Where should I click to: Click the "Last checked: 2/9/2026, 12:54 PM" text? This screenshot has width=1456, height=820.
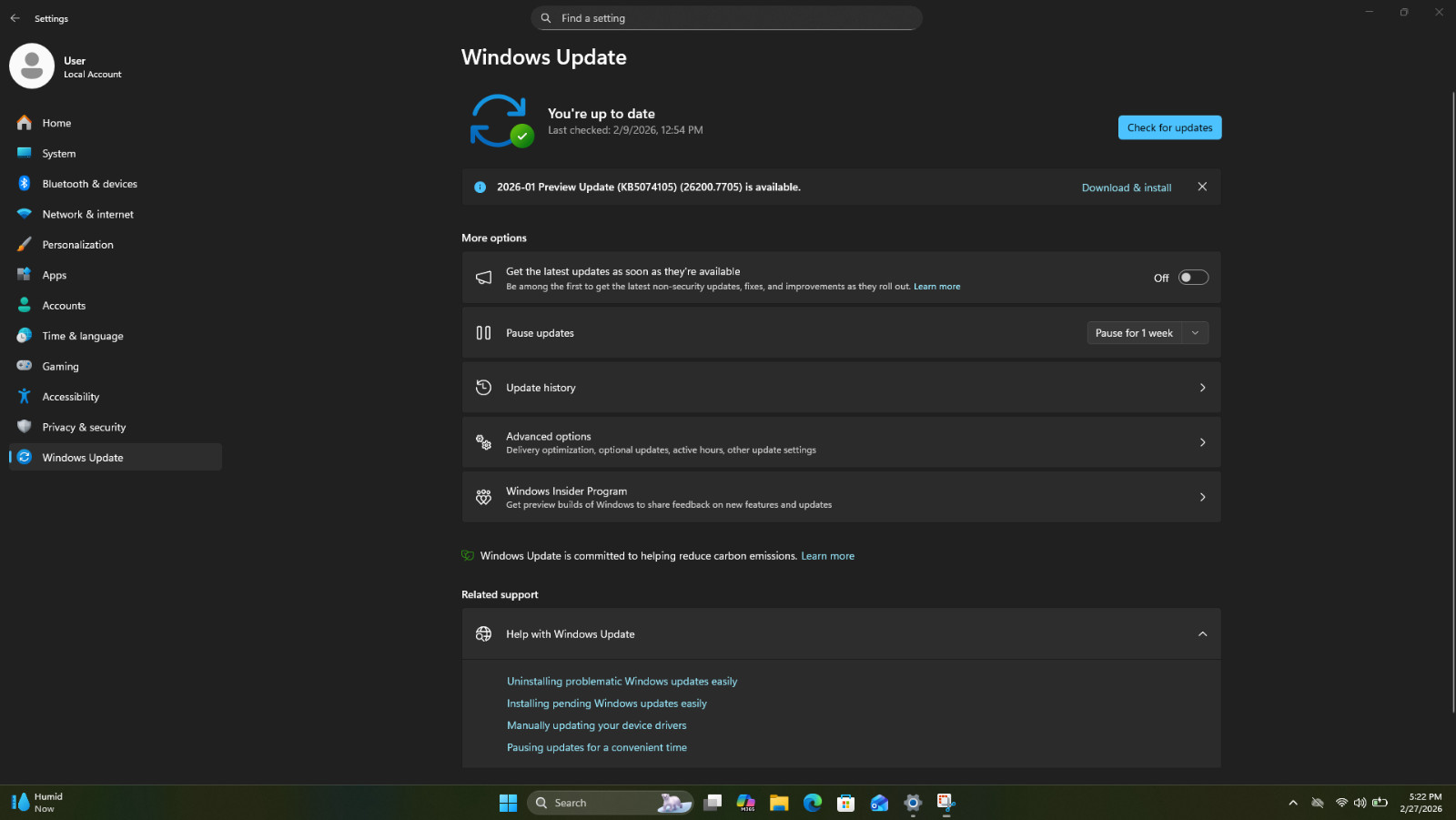click(x=625, y=130)
